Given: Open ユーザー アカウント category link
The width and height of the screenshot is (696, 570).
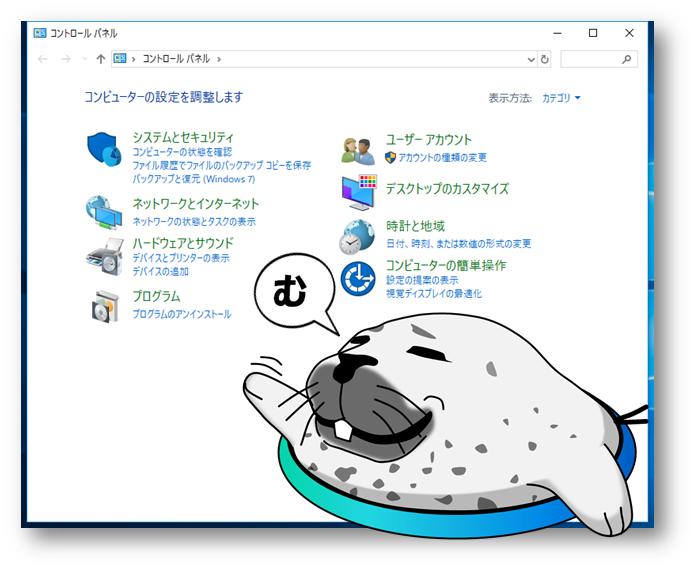Looking at the screenshot, I should point(429,140).
